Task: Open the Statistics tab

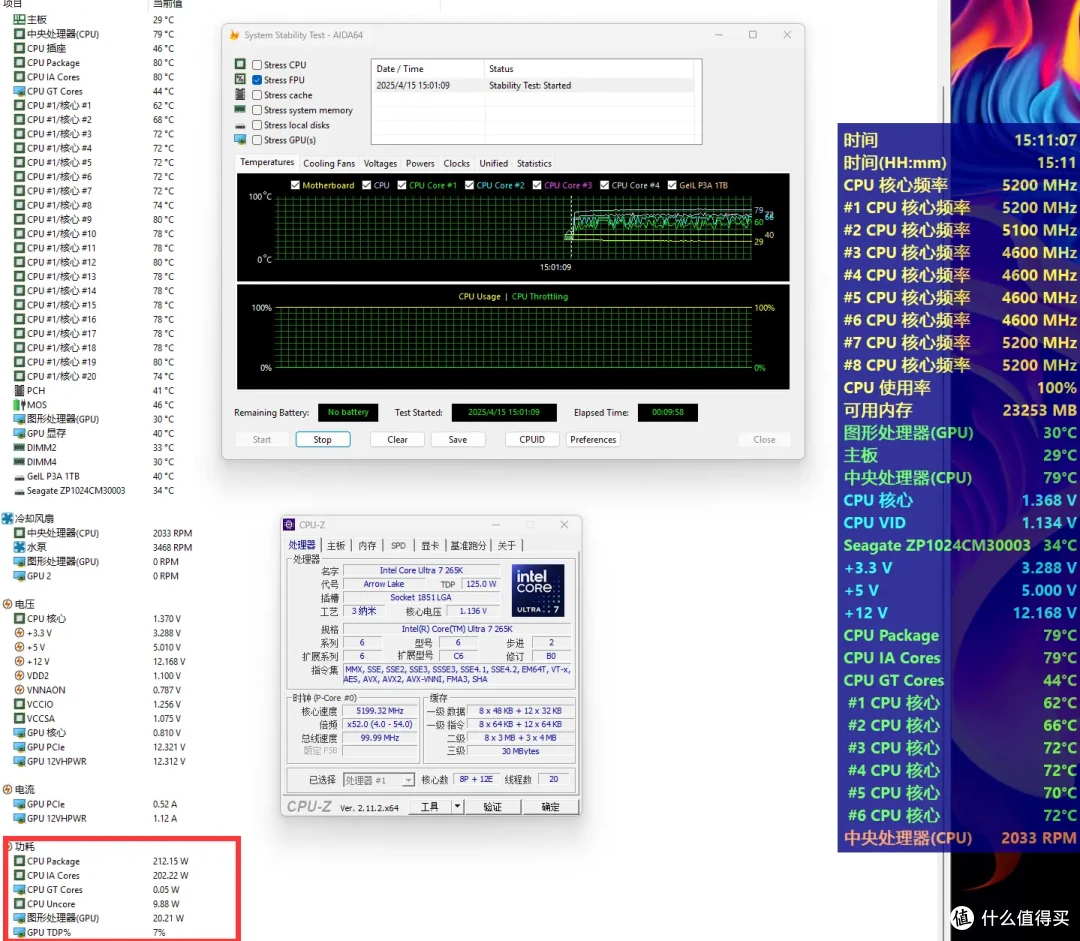Action: click(x=534, y=164)
